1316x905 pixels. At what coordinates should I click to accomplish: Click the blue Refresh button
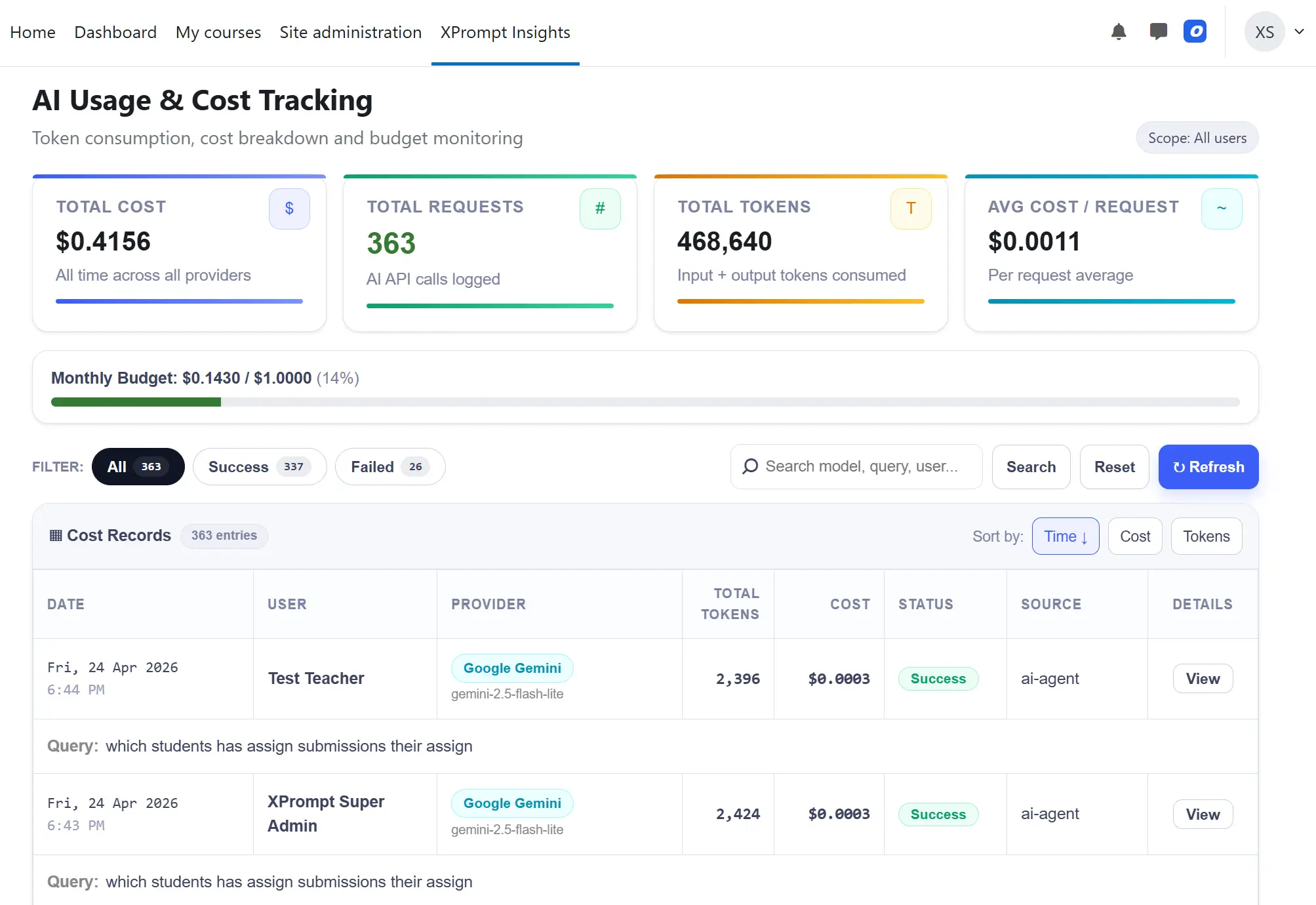pyautogui.click(x=1208, y=466)
